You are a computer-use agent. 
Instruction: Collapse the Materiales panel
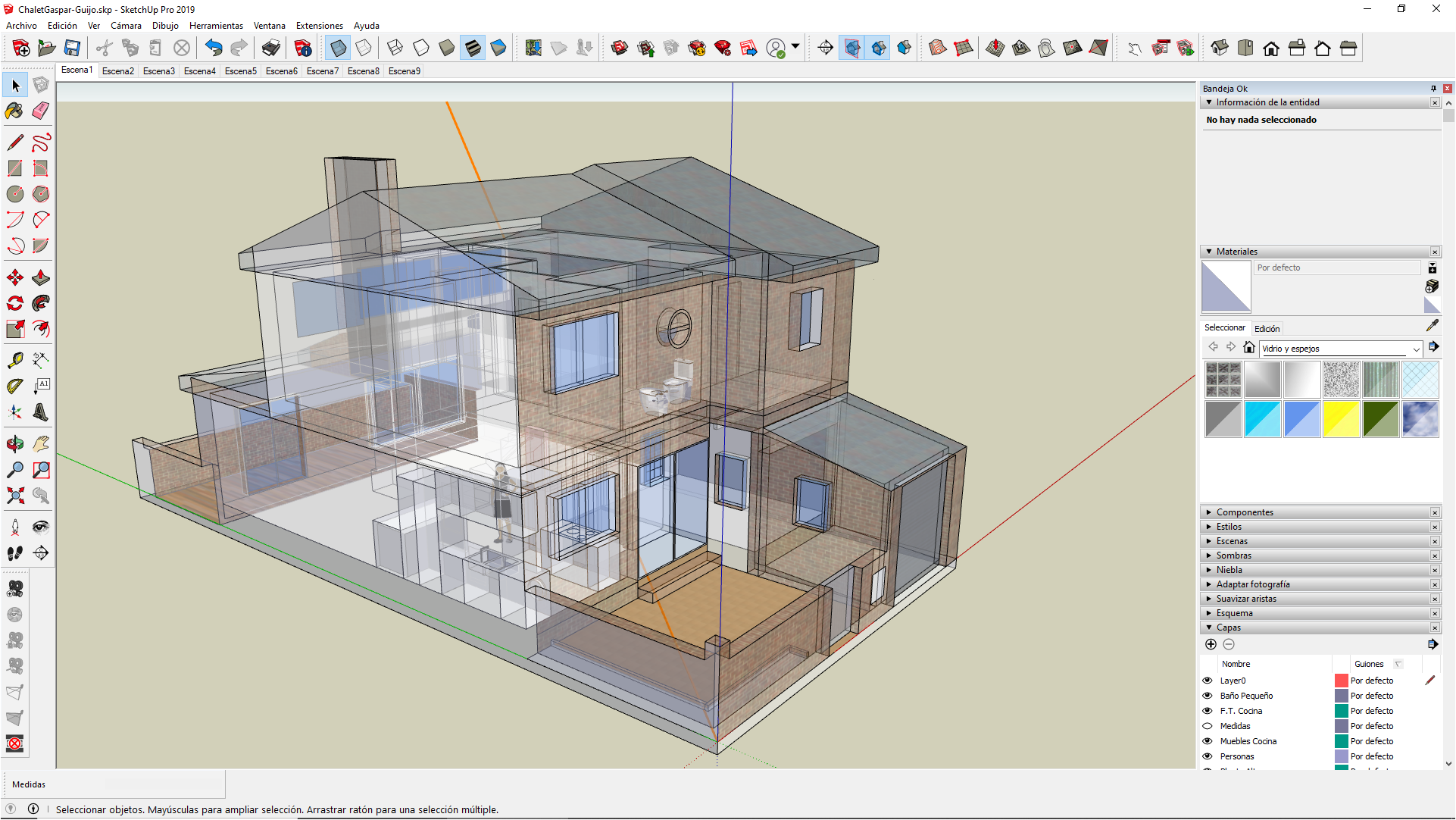pyautogui.click(x=1320, y=252)
